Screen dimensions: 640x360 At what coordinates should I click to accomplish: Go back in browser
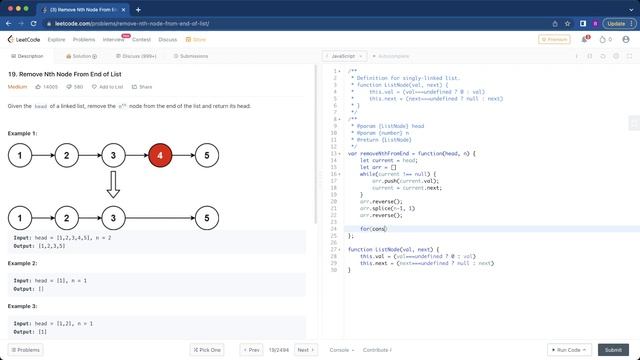coord(9,24)
